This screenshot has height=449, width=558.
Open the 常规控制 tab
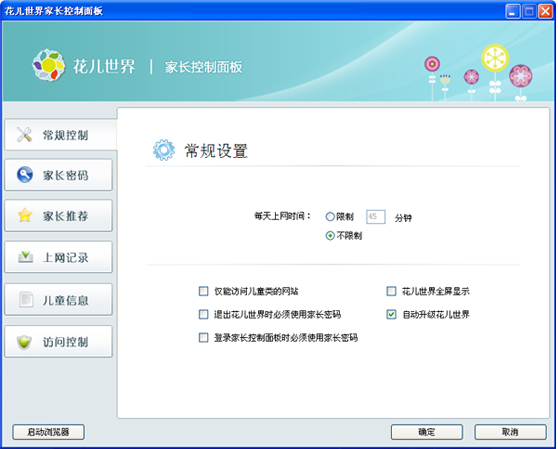[61, 135]
